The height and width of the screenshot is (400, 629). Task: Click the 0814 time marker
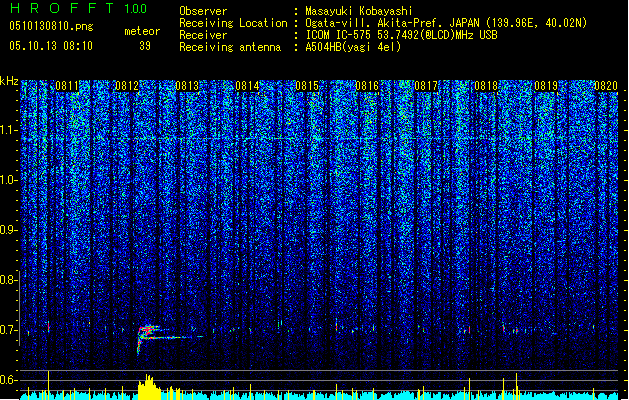click(x=247, y=86)
